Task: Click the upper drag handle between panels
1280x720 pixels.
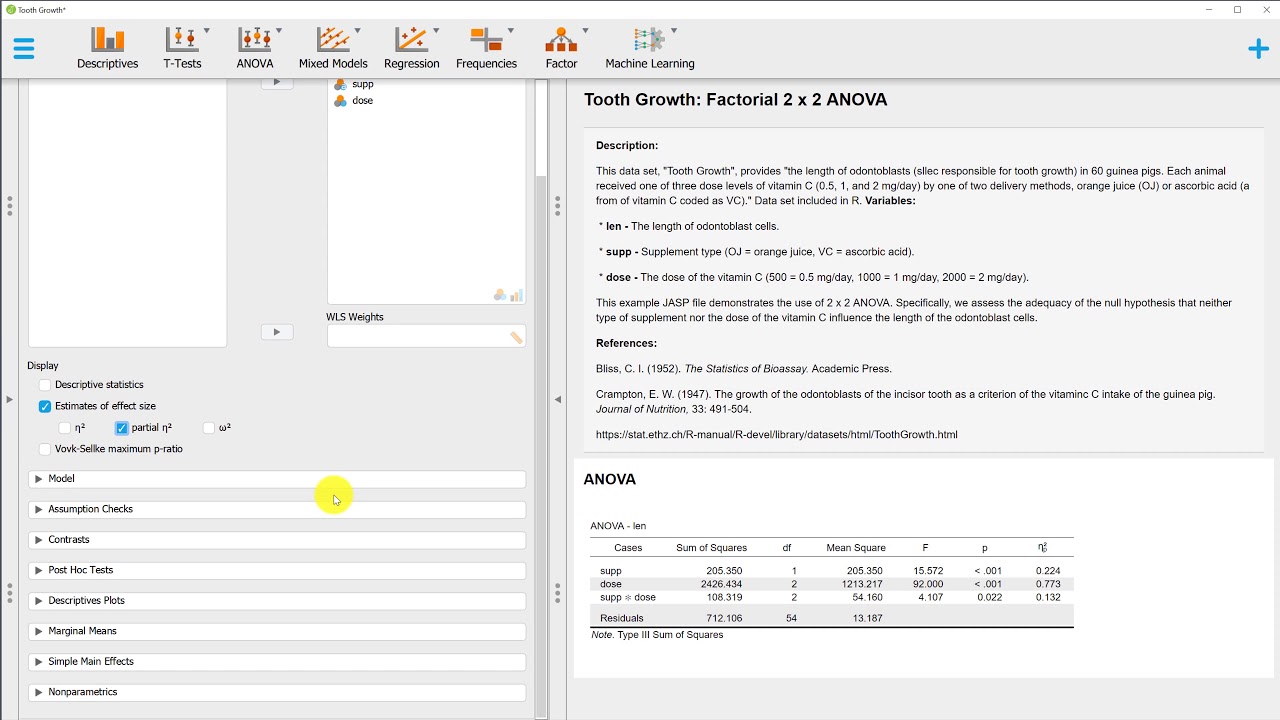Action: pyautogui.click(x=558, y=206)
